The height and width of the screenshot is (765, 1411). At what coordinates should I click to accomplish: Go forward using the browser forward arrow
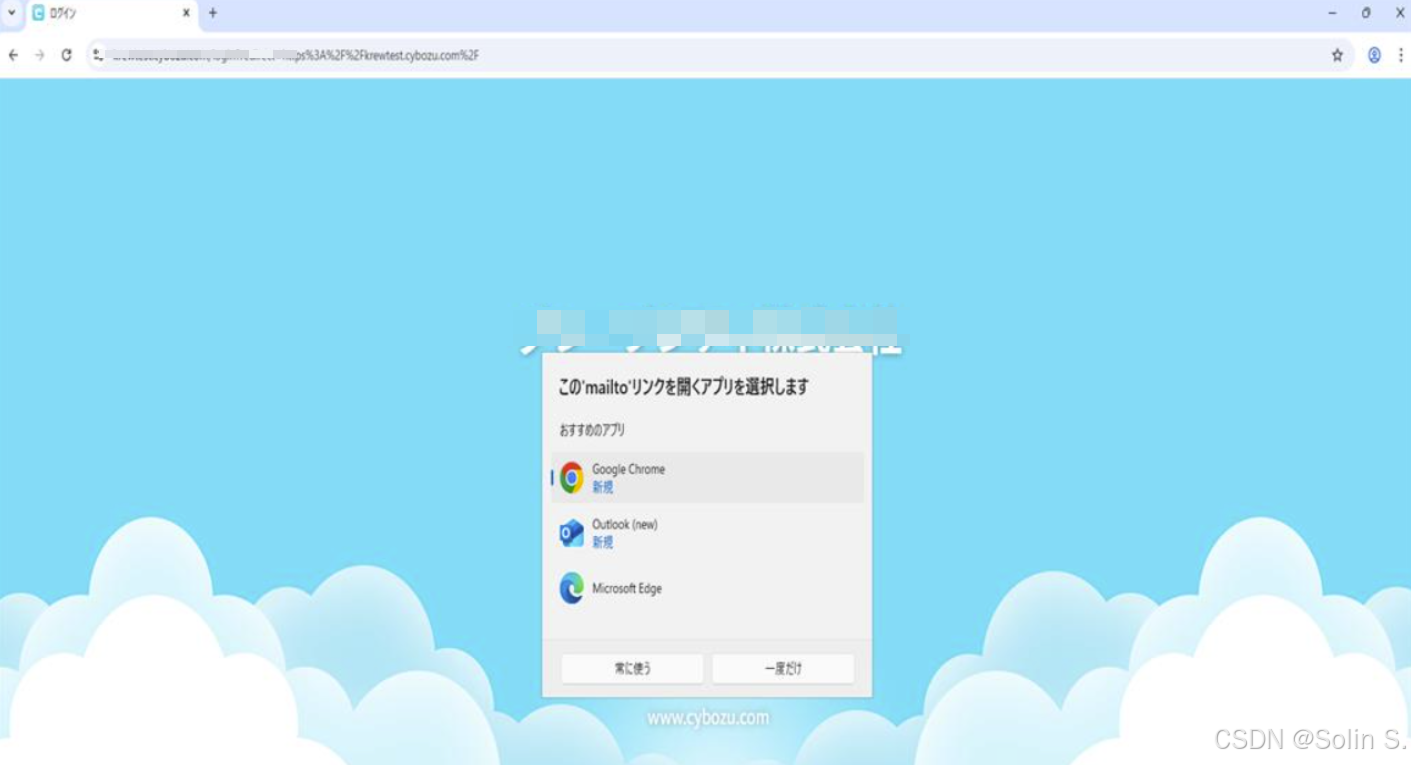pos(40,55)
